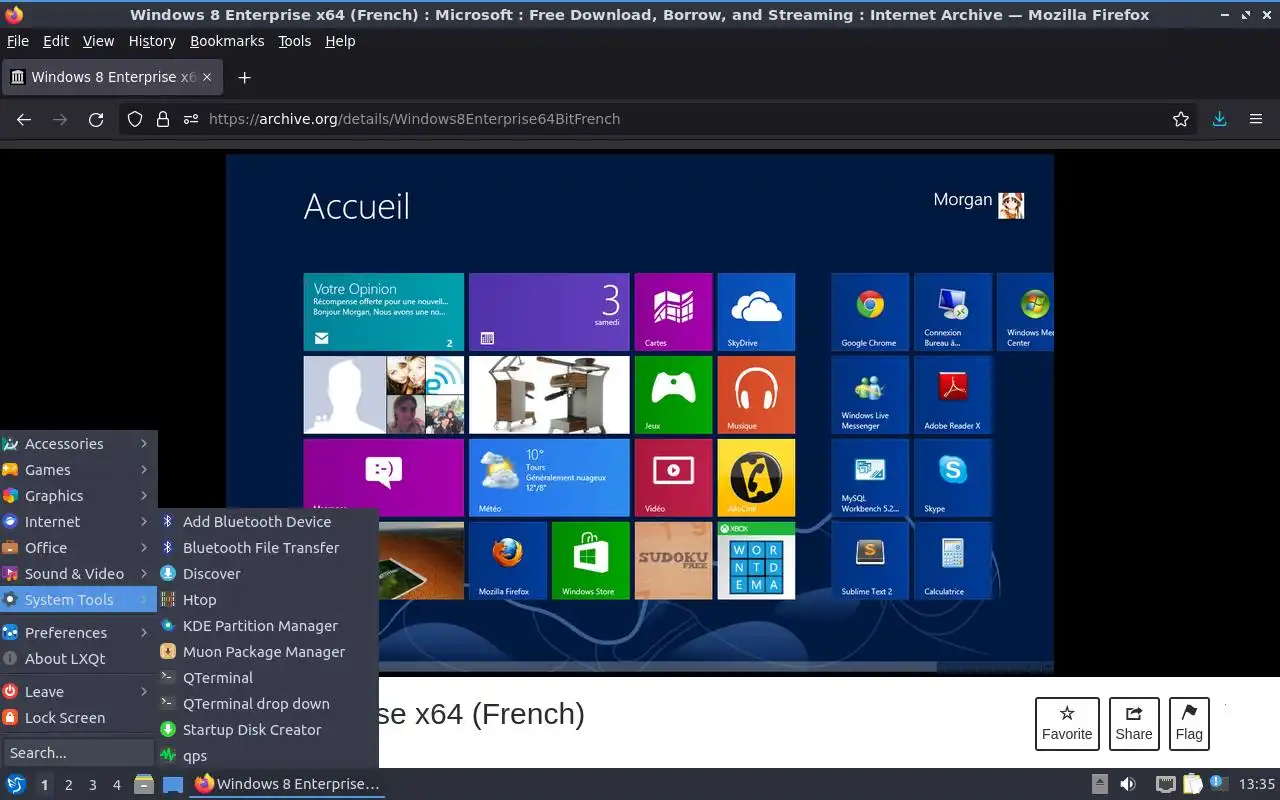Select the System Tools menu entry
Viewport: 1280px width, 800px height.
(78, 600)
